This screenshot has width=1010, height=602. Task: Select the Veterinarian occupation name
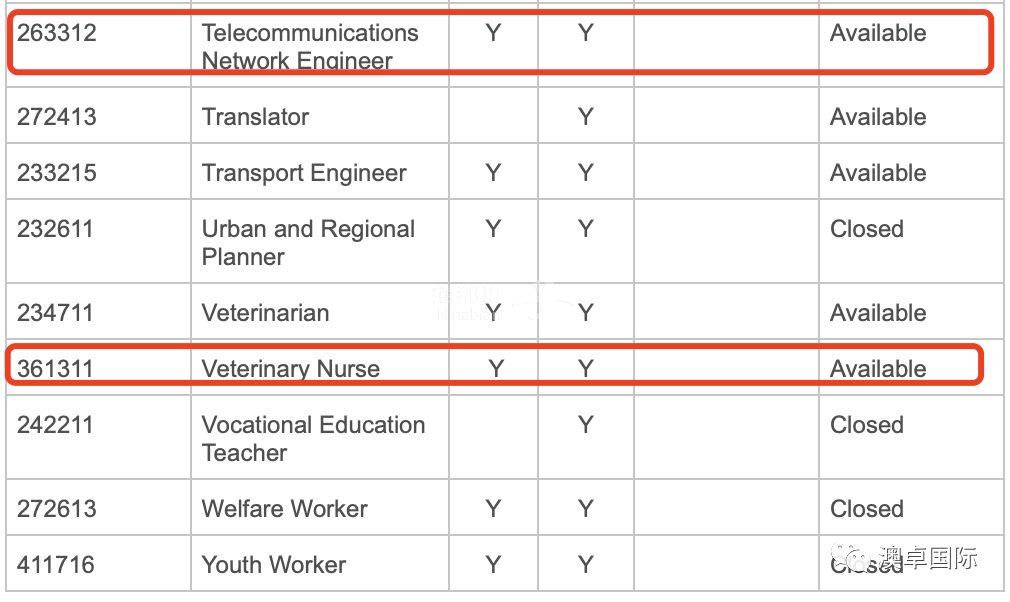click(265, 312)
